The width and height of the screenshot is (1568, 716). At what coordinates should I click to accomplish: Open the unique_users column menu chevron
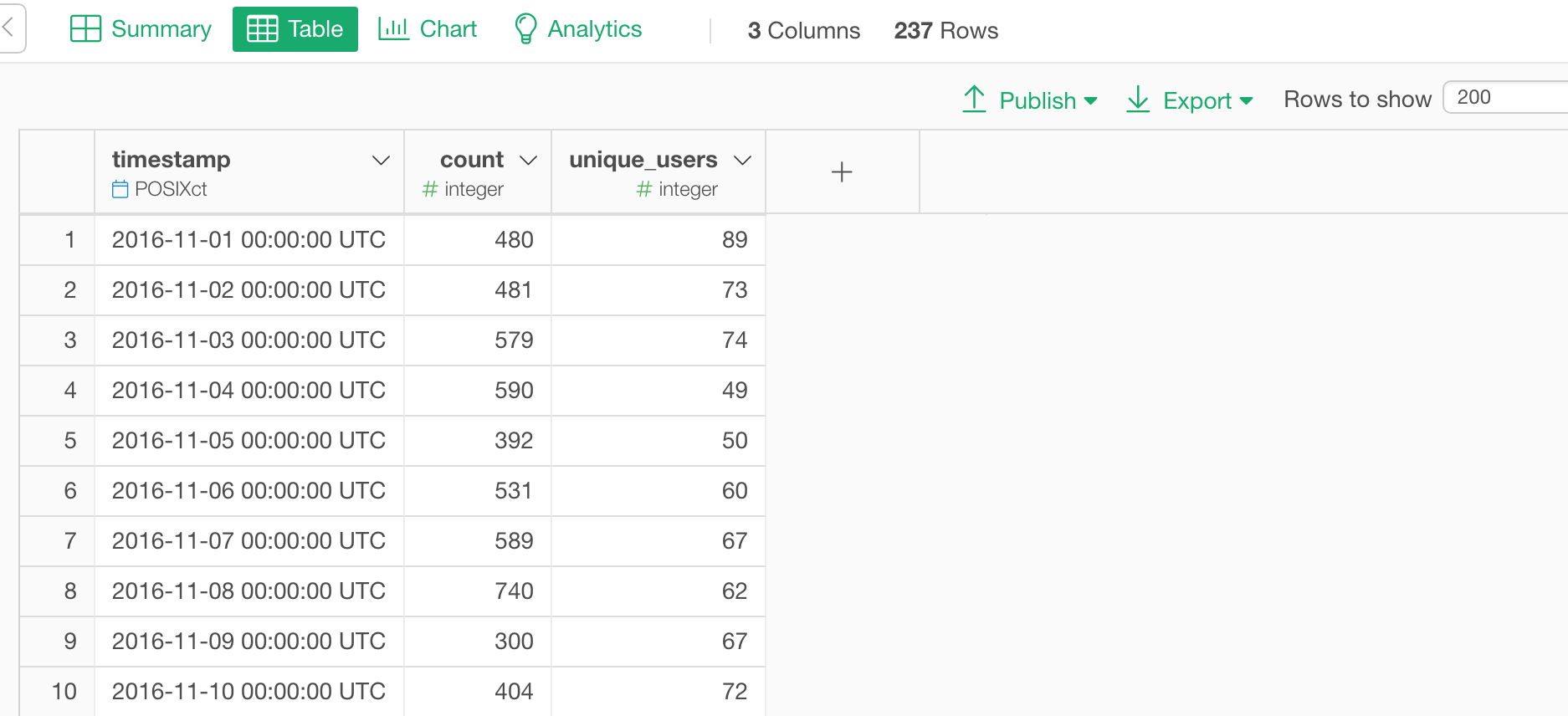coord(742,160)
